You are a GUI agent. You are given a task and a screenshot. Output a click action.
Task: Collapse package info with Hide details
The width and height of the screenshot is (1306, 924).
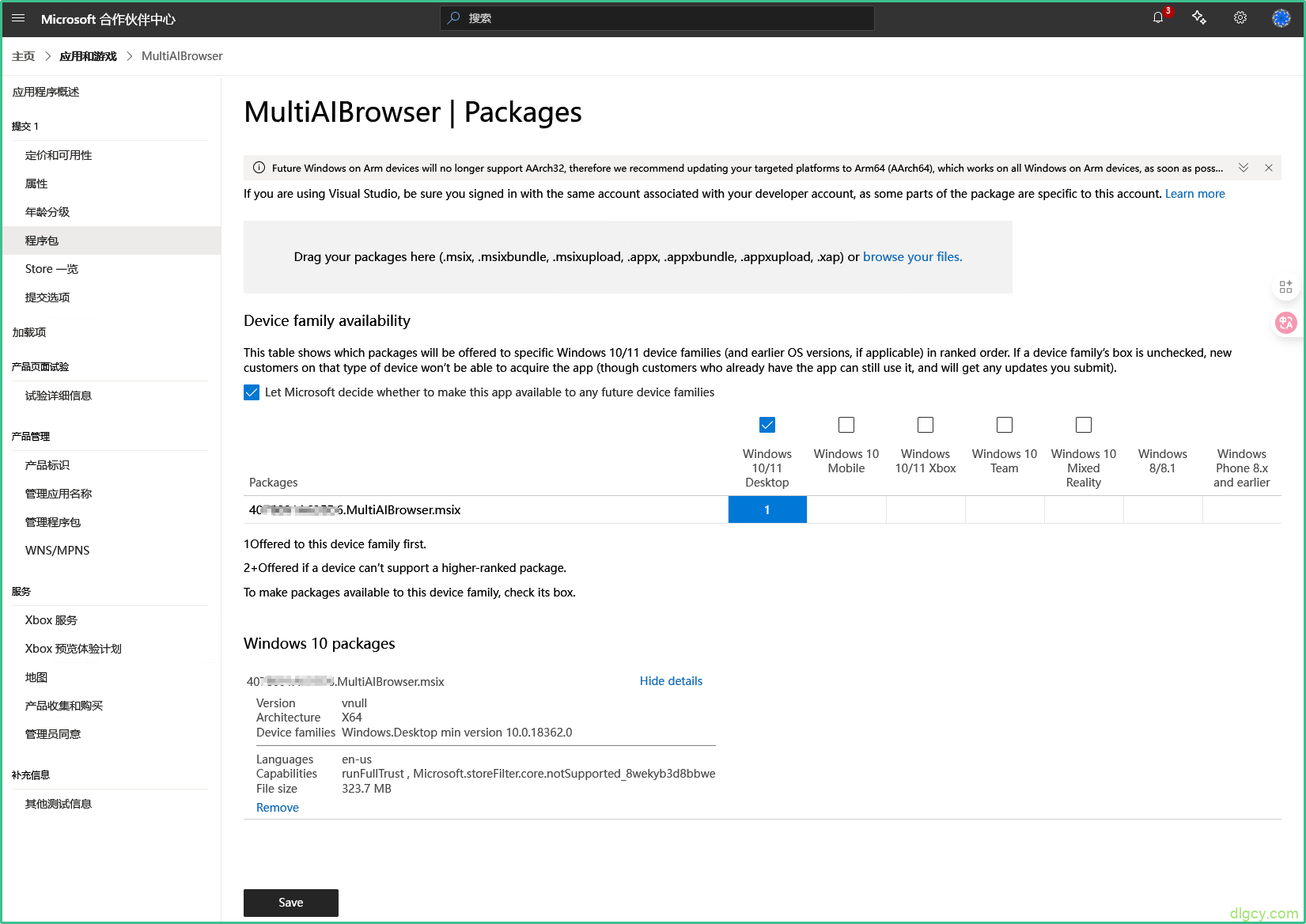point(671,681)
